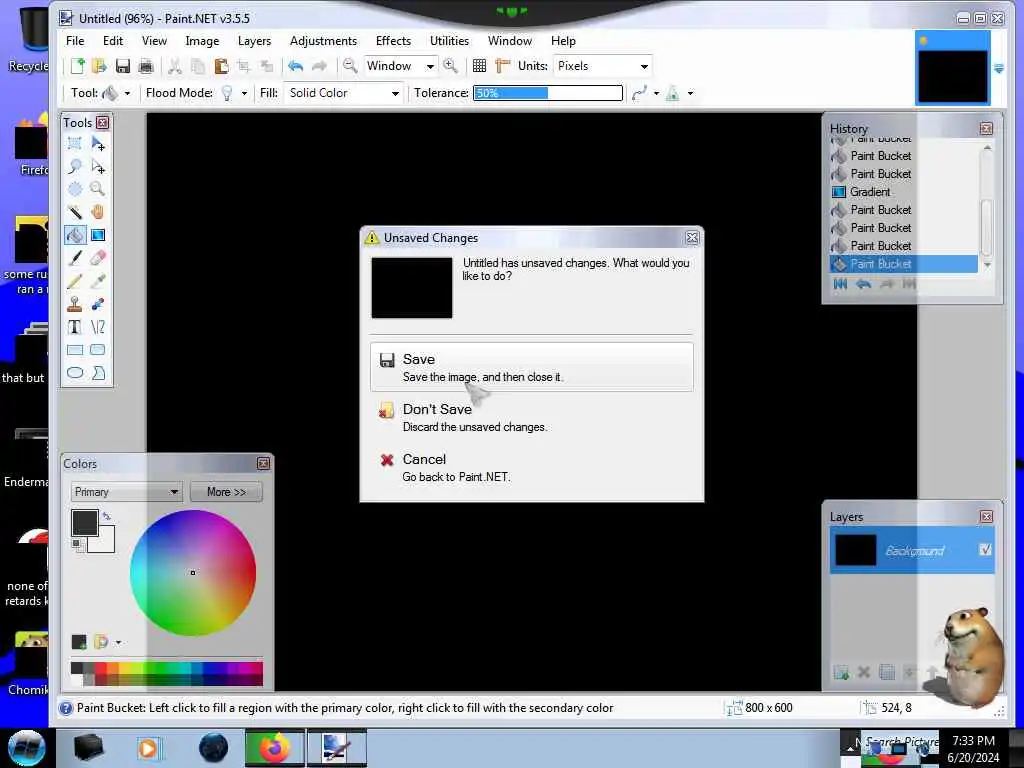1024x768 pixels.
Task: Zoom in with the magnifier plus icon
Action: pyautogui.click(x=451, y=65)
